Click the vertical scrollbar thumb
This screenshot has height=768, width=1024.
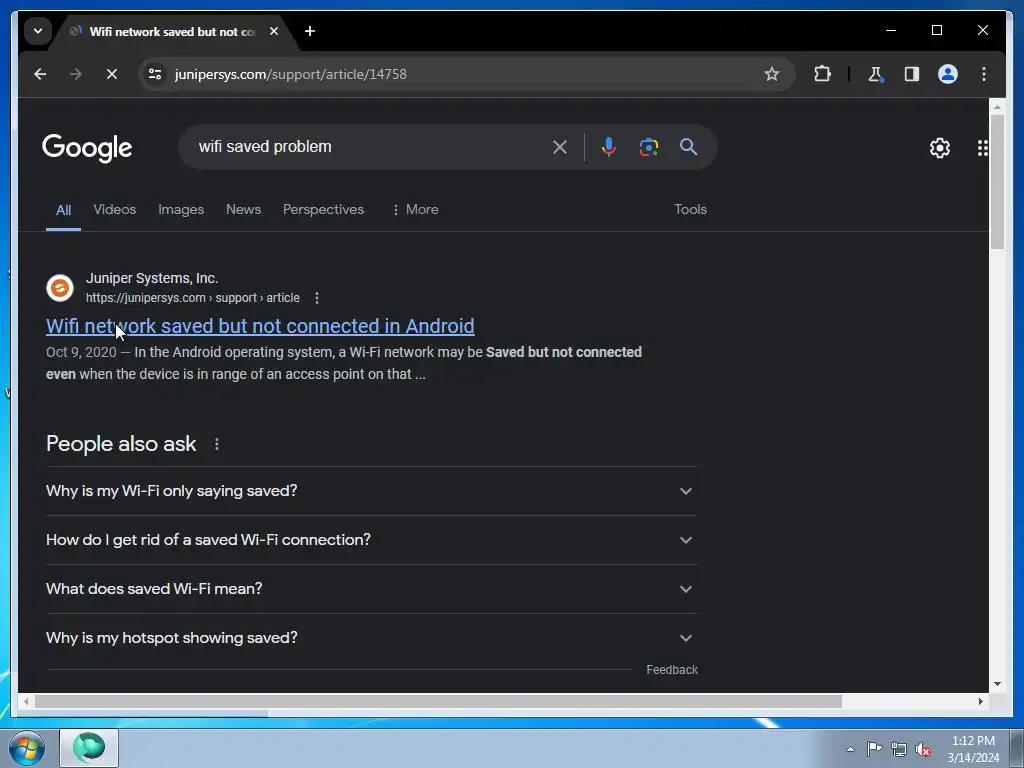point(997,182)
